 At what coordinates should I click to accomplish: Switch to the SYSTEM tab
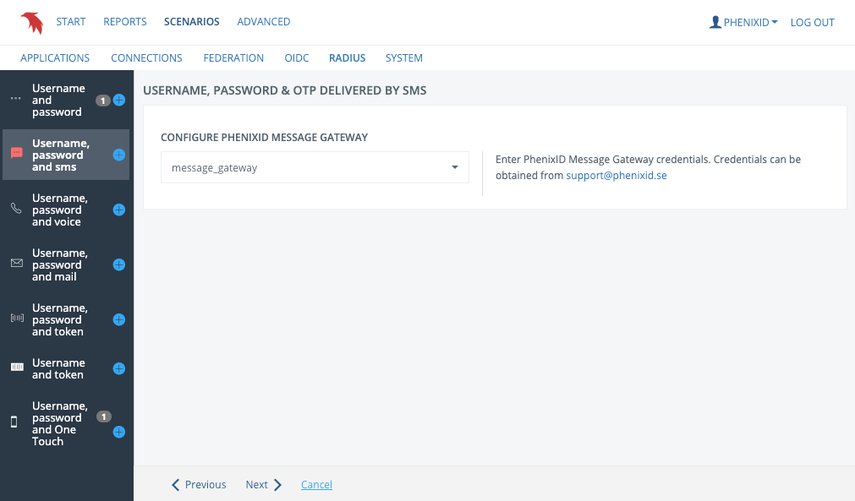pyautogui.click(x=404, y=58)
